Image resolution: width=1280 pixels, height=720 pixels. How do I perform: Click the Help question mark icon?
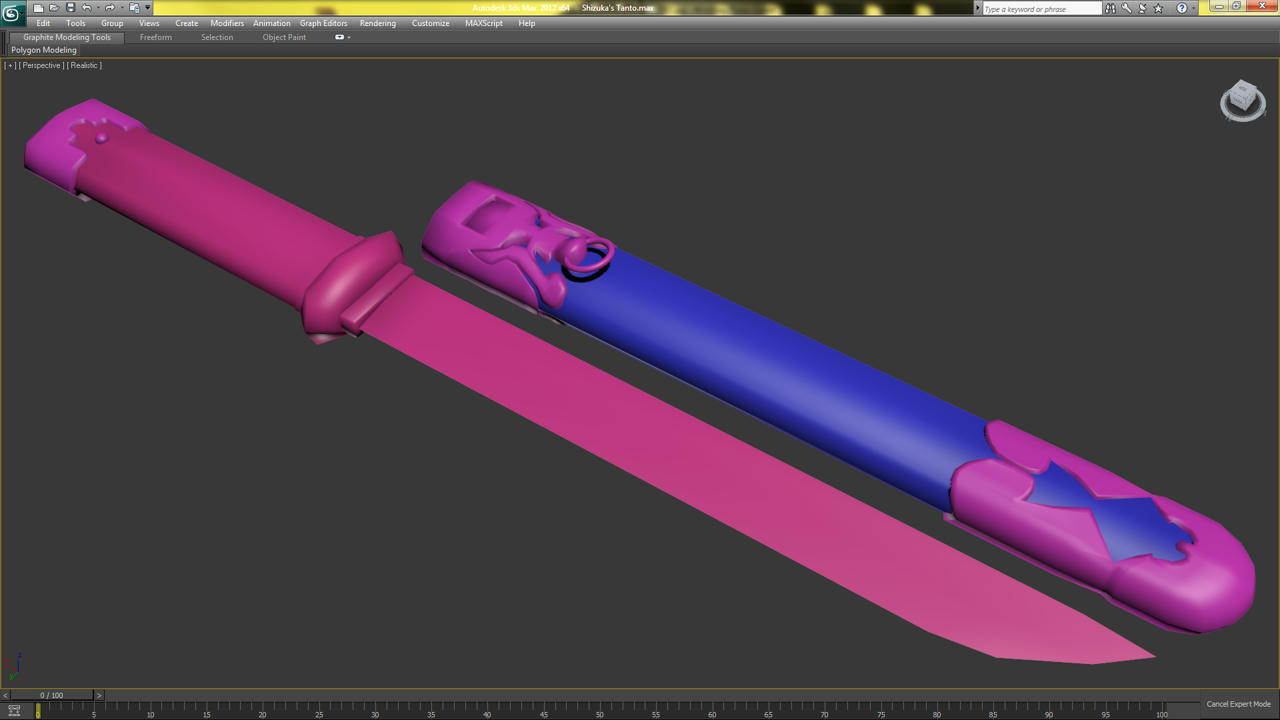click(1181, 8)
